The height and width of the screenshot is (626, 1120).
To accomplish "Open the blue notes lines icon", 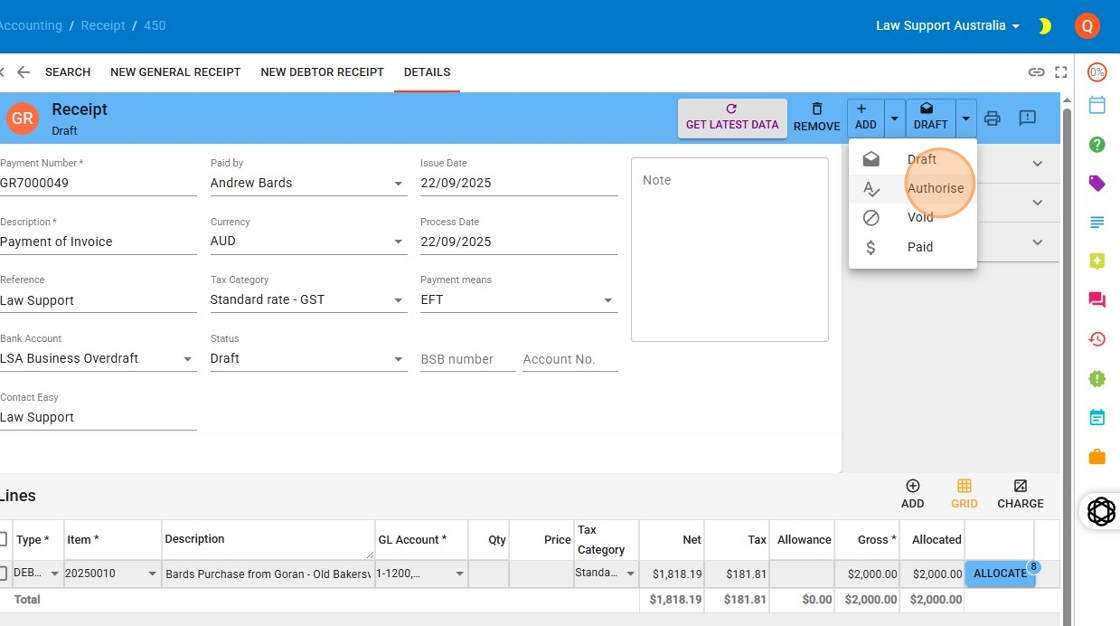I will [1097, 222].
